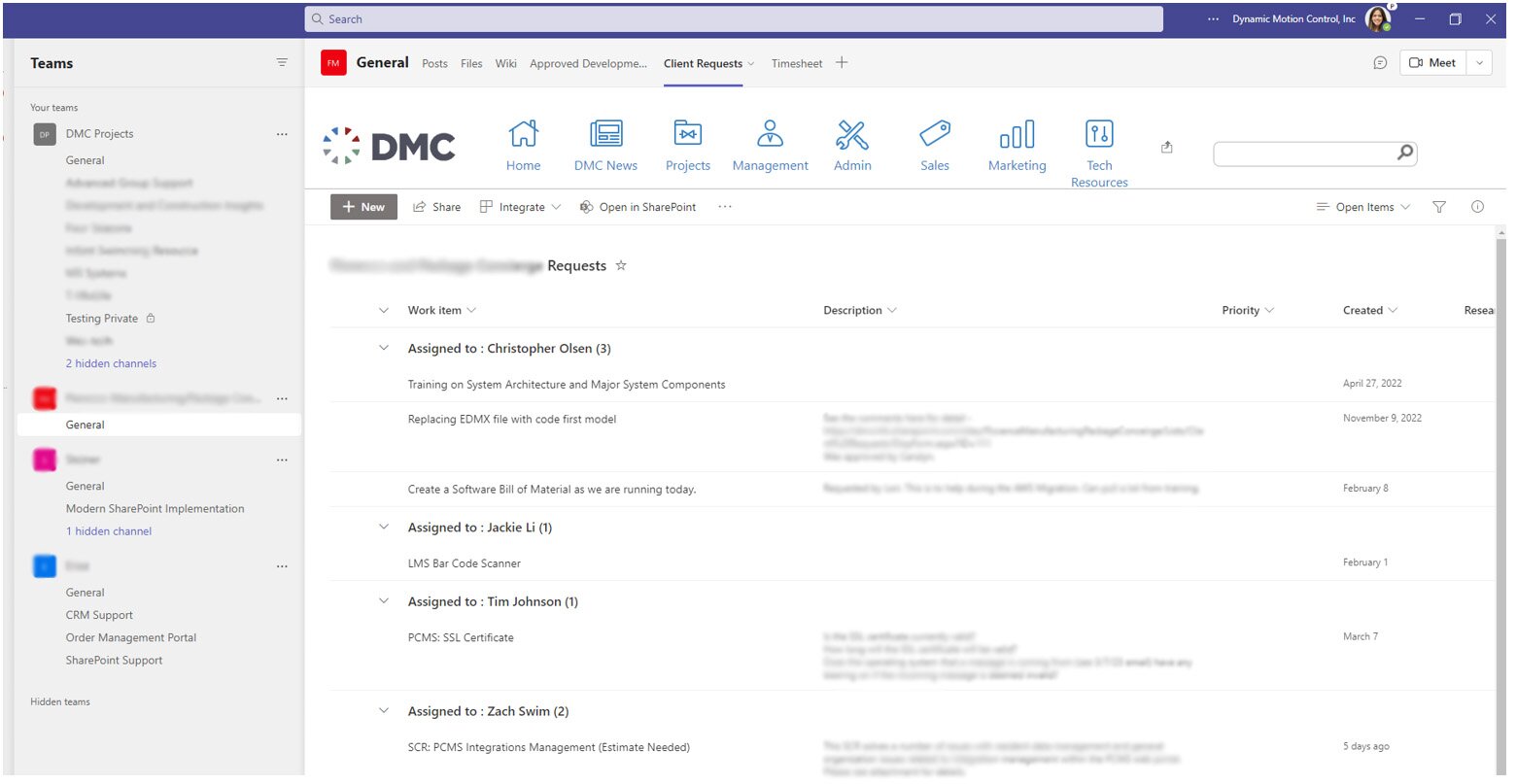Collapse the Tim Johnson group
1516x784 pixels.
point(384,601)
